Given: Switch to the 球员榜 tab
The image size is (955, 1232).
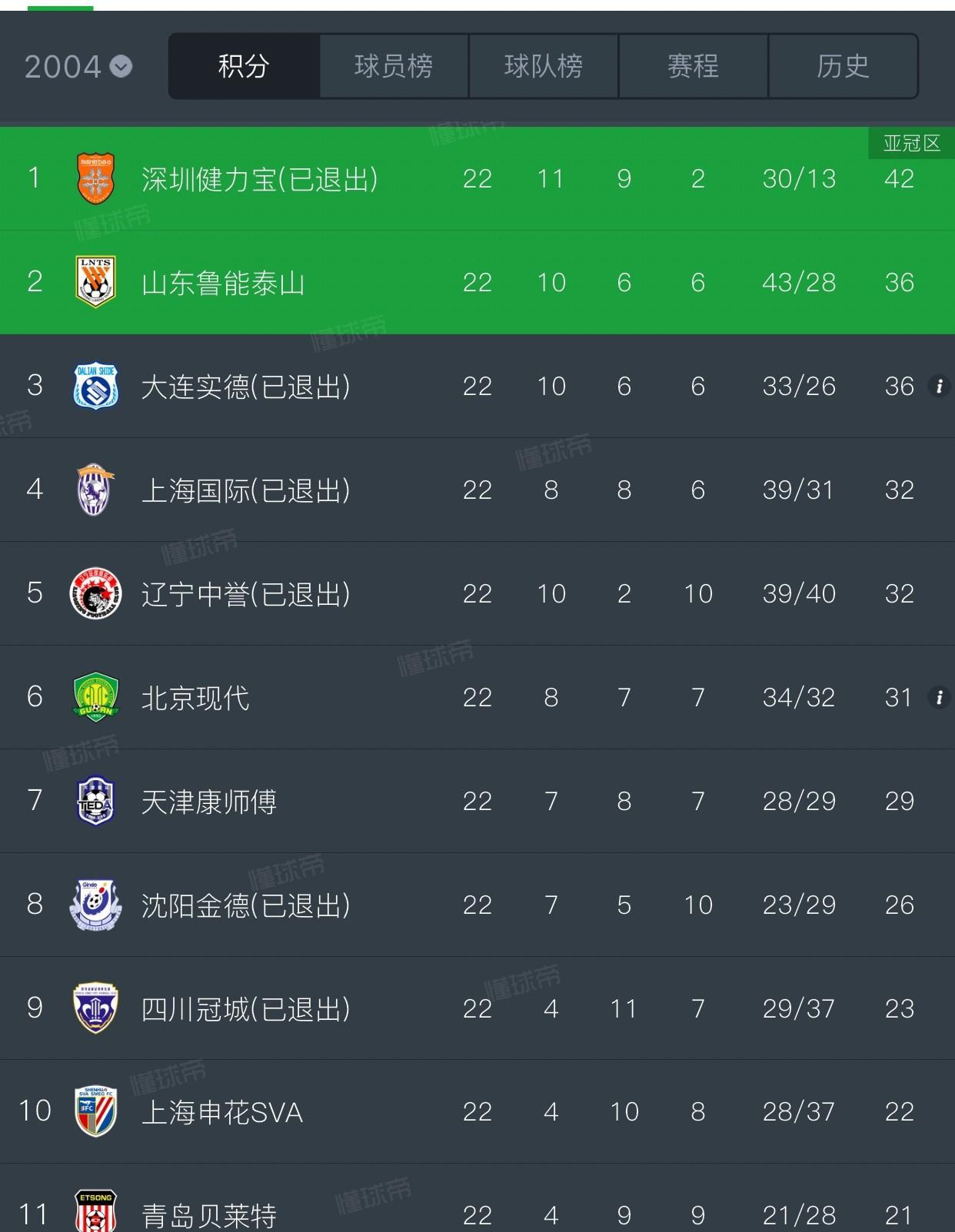Looking at the screenshot, I should tap(394, 66).
